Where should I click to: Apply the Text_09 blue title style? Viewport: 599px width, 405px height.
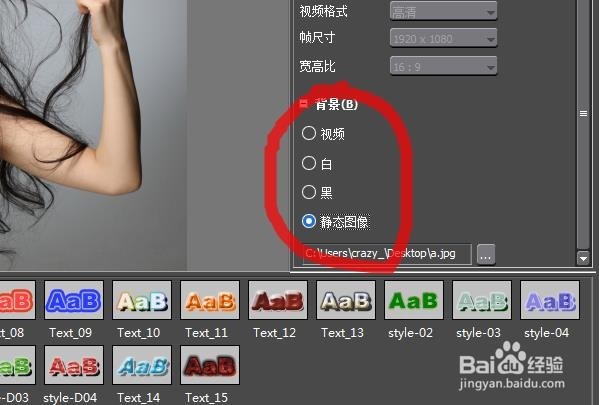coord(74,300)
